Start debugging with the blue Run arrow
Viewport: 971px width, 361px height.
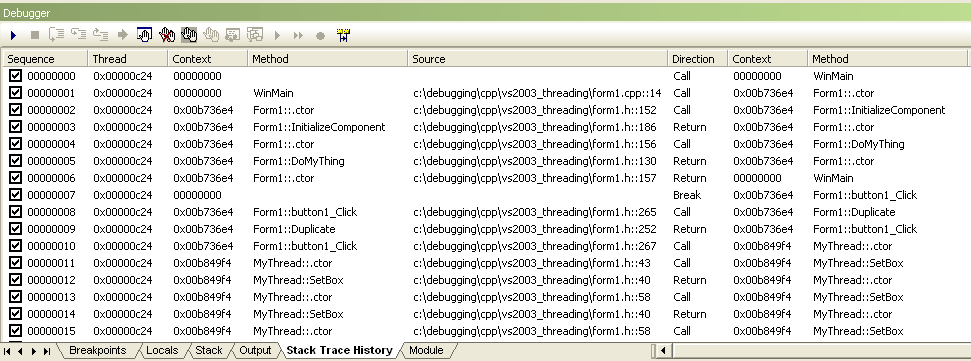click(13, 36)
